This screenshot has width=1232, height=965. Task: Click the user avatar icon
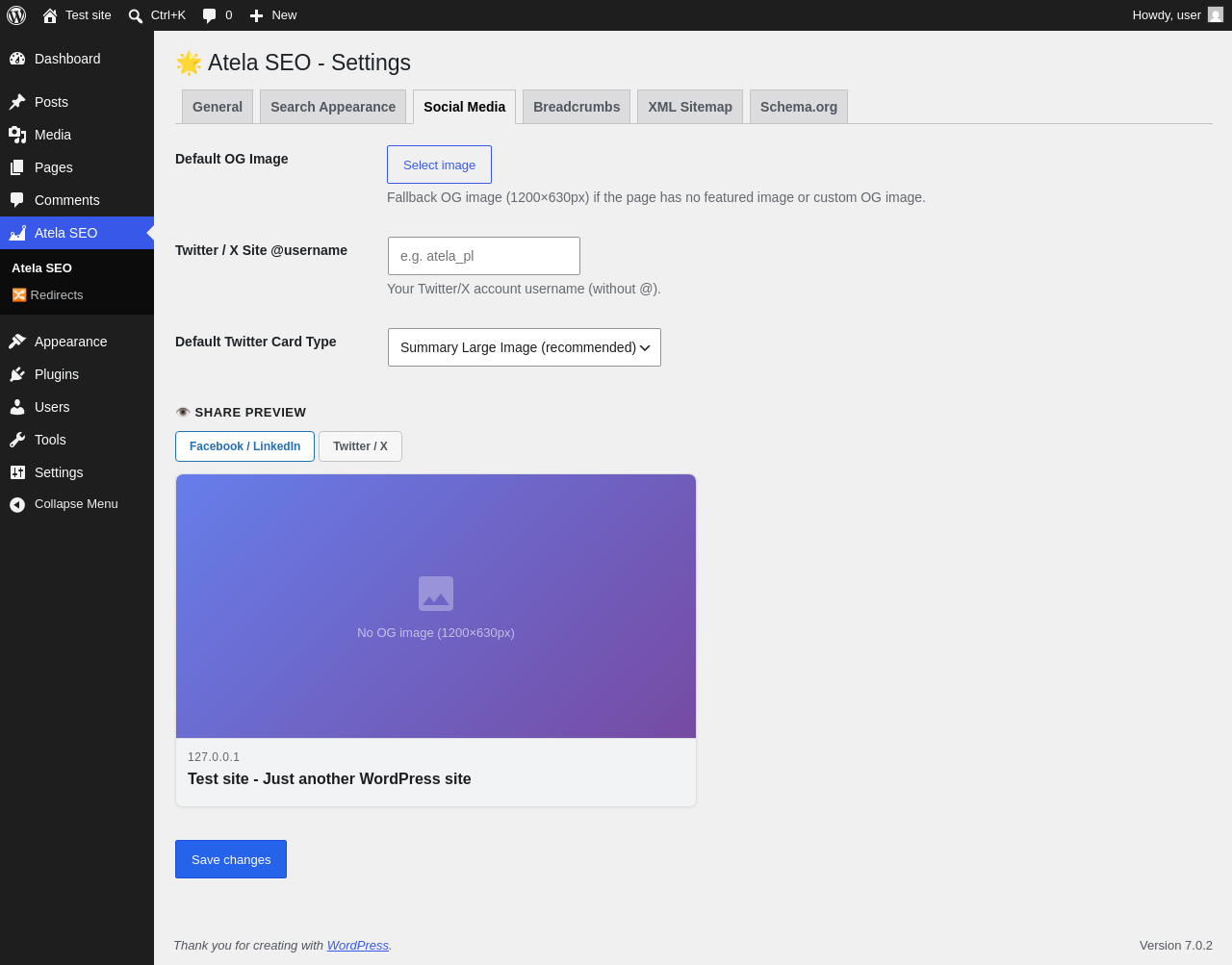1216,14
